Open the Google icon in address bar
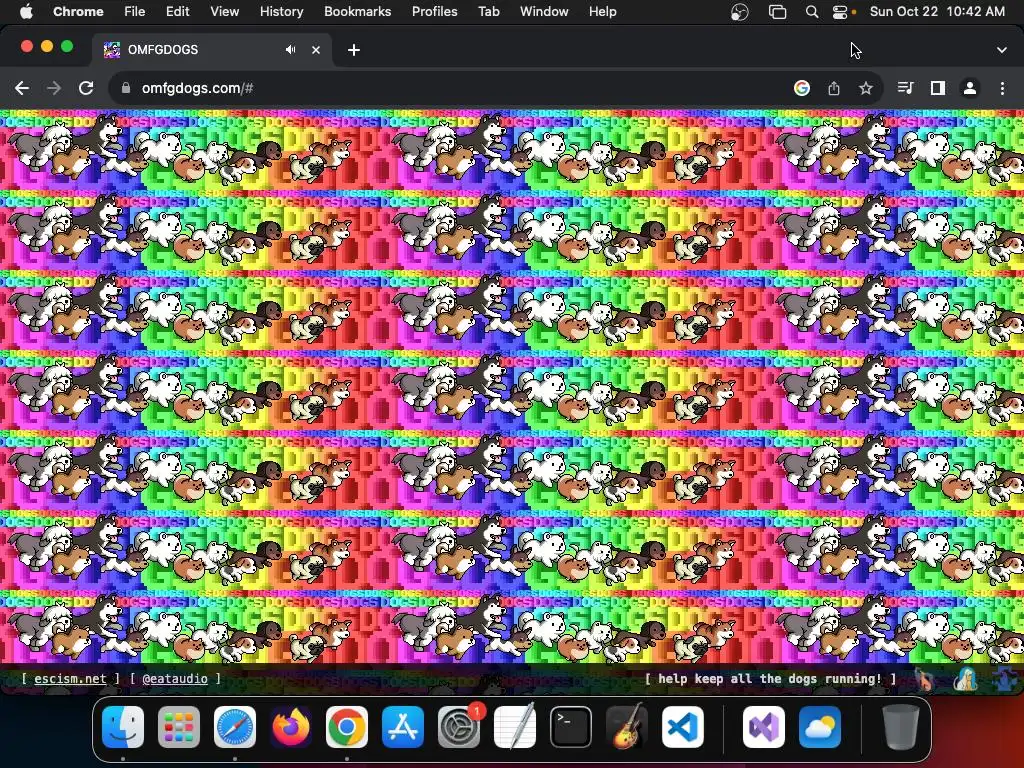This screenshot has height=768, width=1024. (802, 88)
